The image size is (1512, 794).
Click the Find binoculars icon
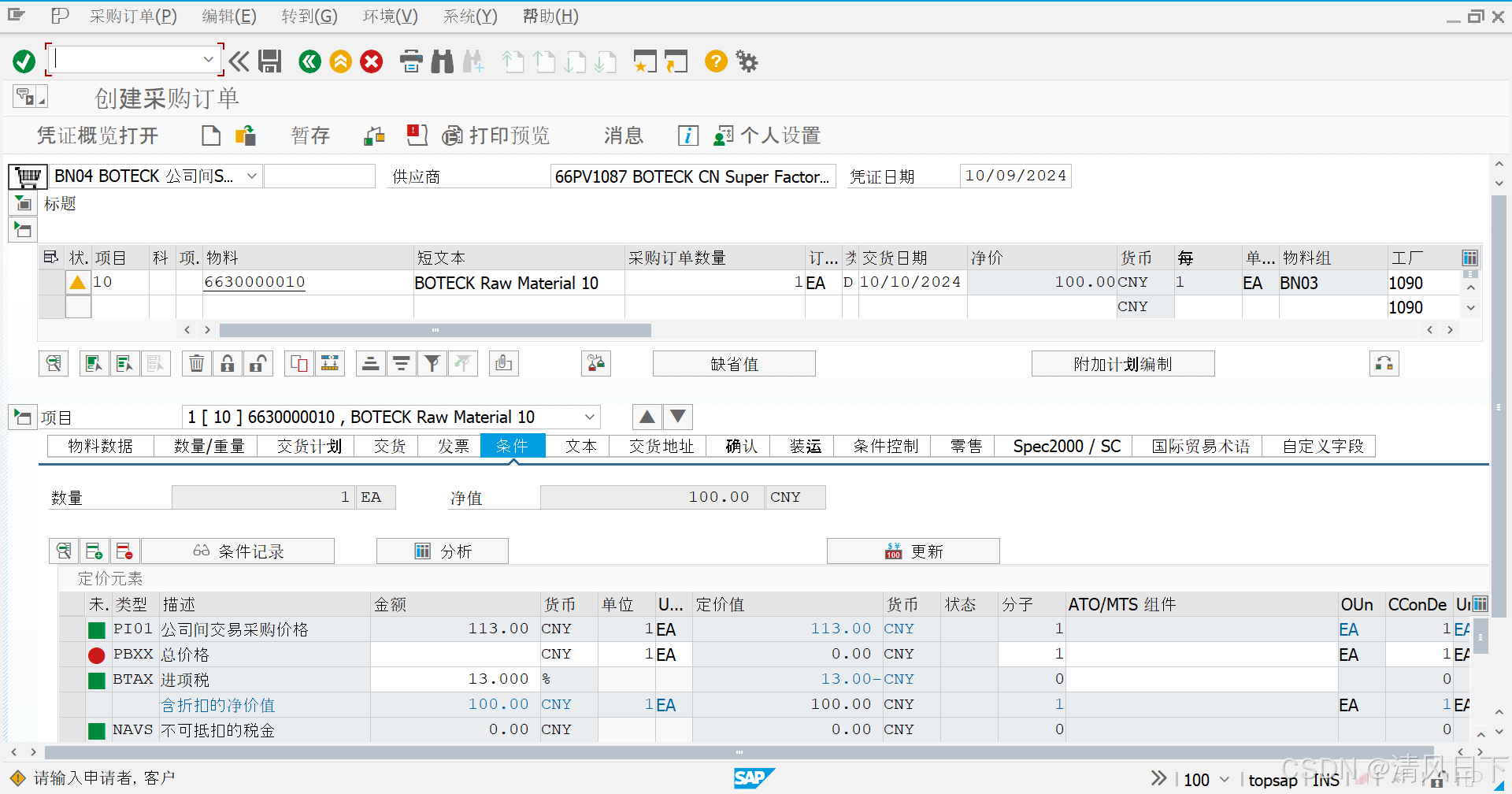coord(443,61)
